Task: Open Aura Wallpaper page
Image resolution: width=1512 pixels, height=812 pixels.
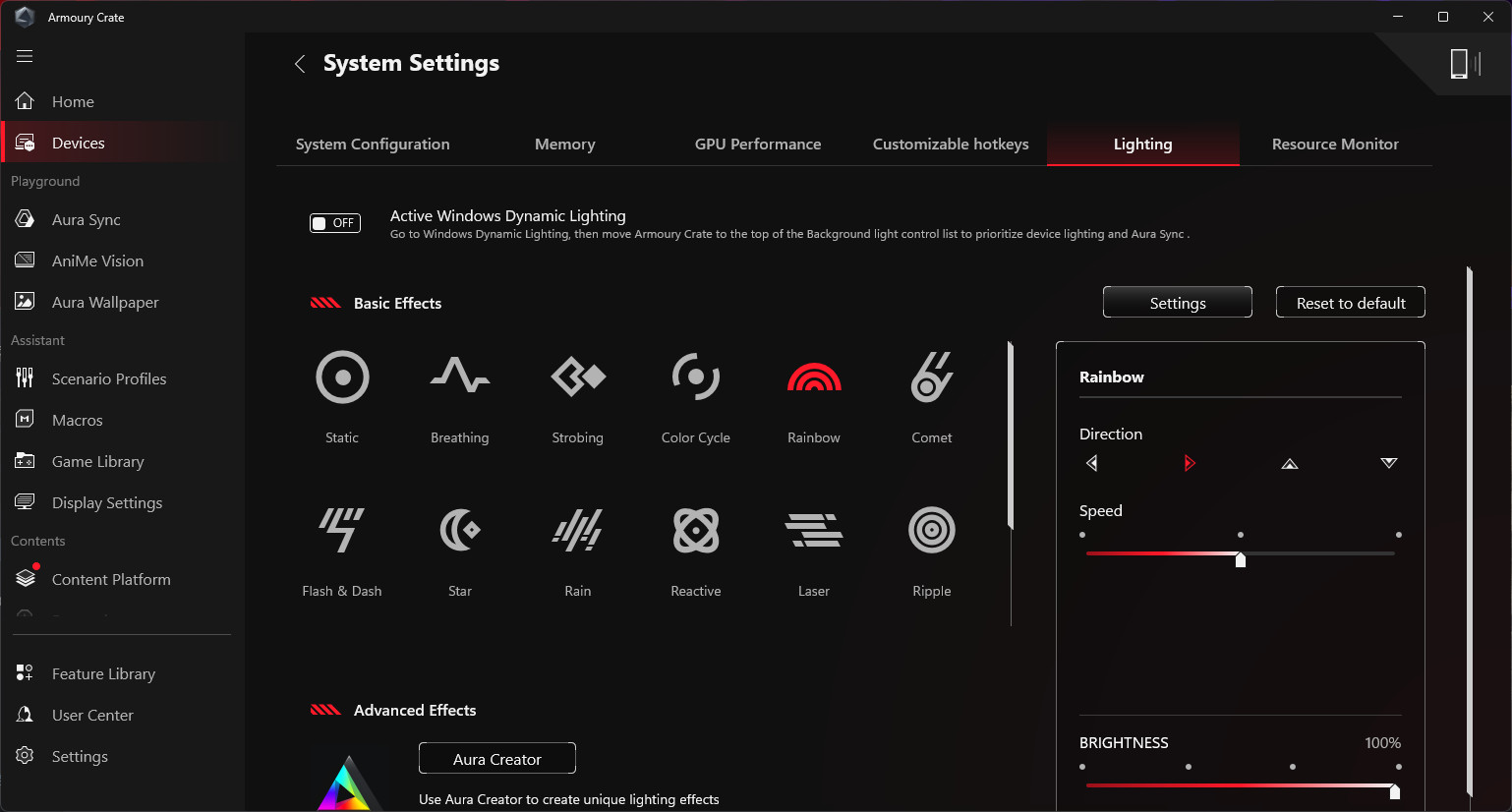Action: [x=122, y=302]
